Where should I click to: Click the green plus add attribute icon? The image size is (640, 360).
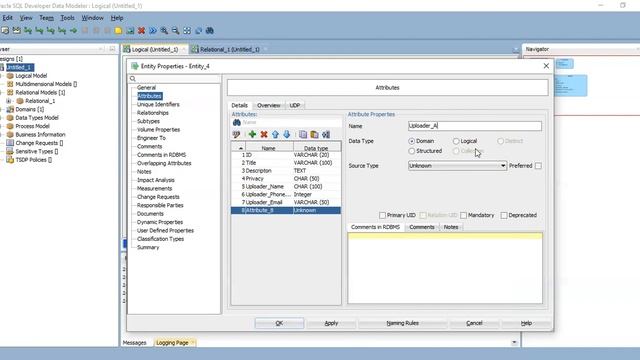[252, 134]
